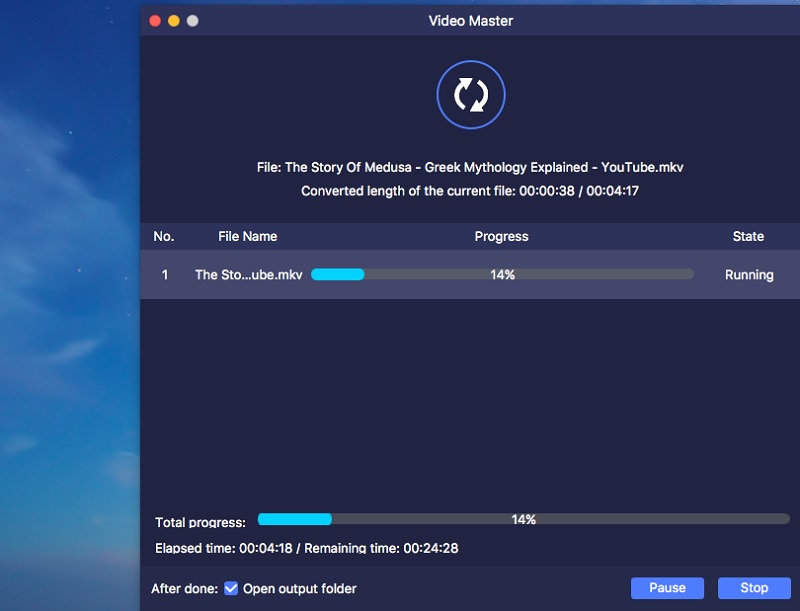The image size is (800, 611).
Task: Click the Total progress bar
Action: tap(523, 519)
